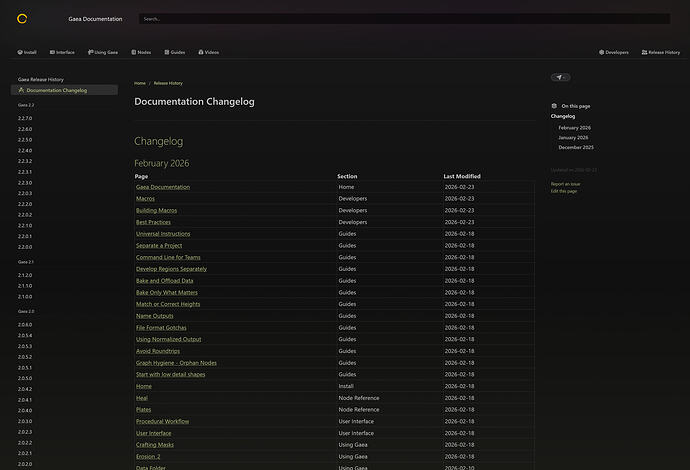Open the User Interface table link
Viewport: 690px width, 470px height.
click(153, 433)
